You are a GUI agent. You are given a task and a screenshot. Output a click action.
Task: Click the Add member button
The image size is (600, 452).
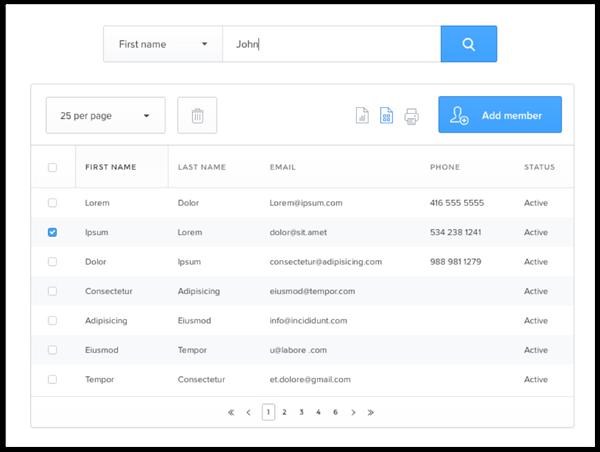click(499, 115)
